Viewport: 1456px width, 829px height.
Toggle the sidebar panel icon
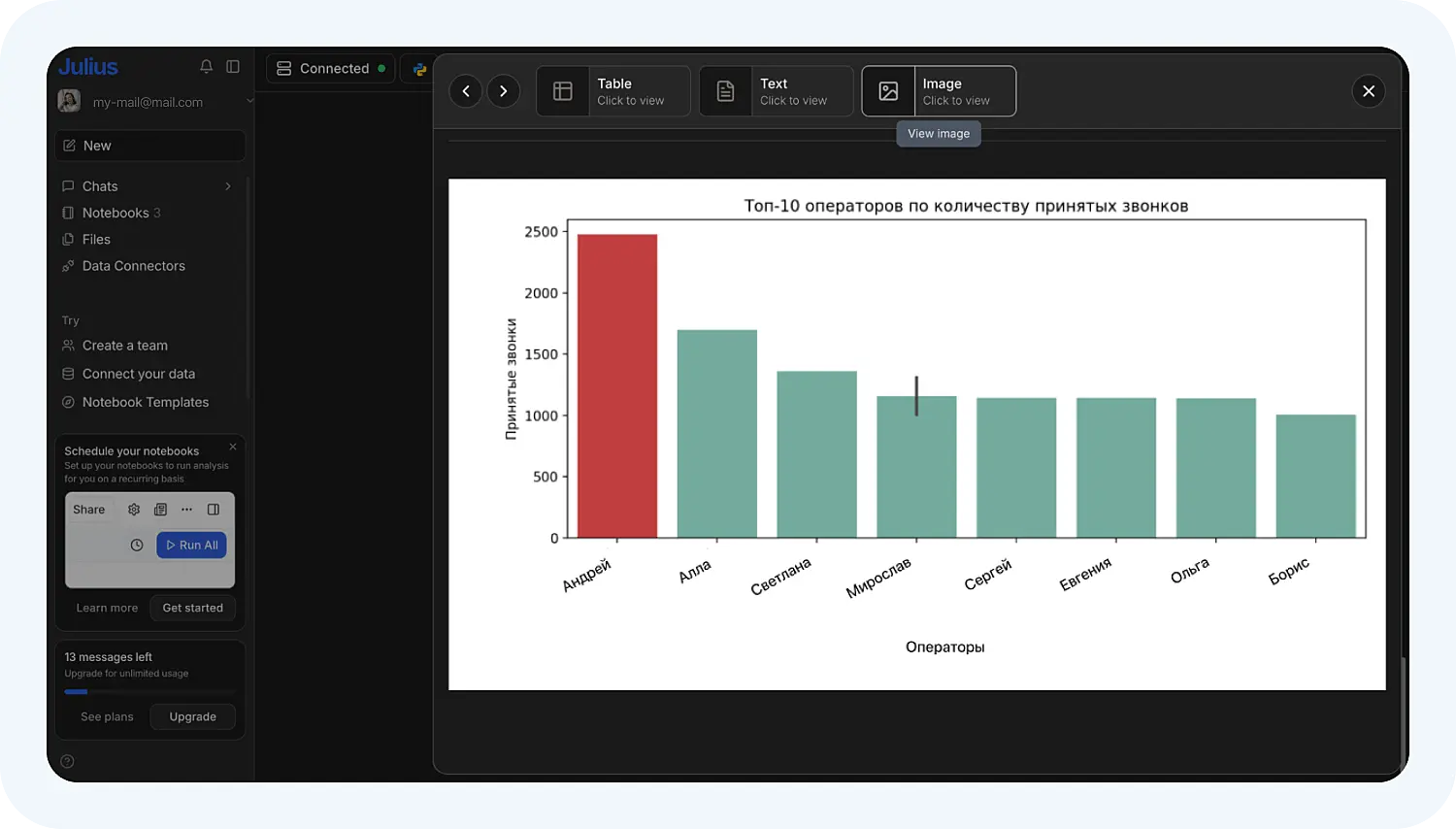(233, 67)
